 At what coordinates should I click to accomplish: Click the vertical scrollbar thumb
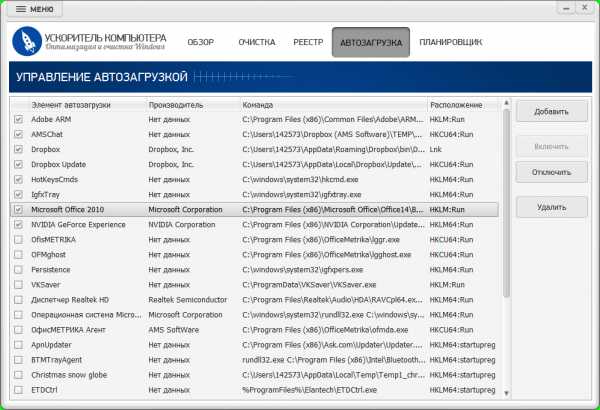[506, 203]
